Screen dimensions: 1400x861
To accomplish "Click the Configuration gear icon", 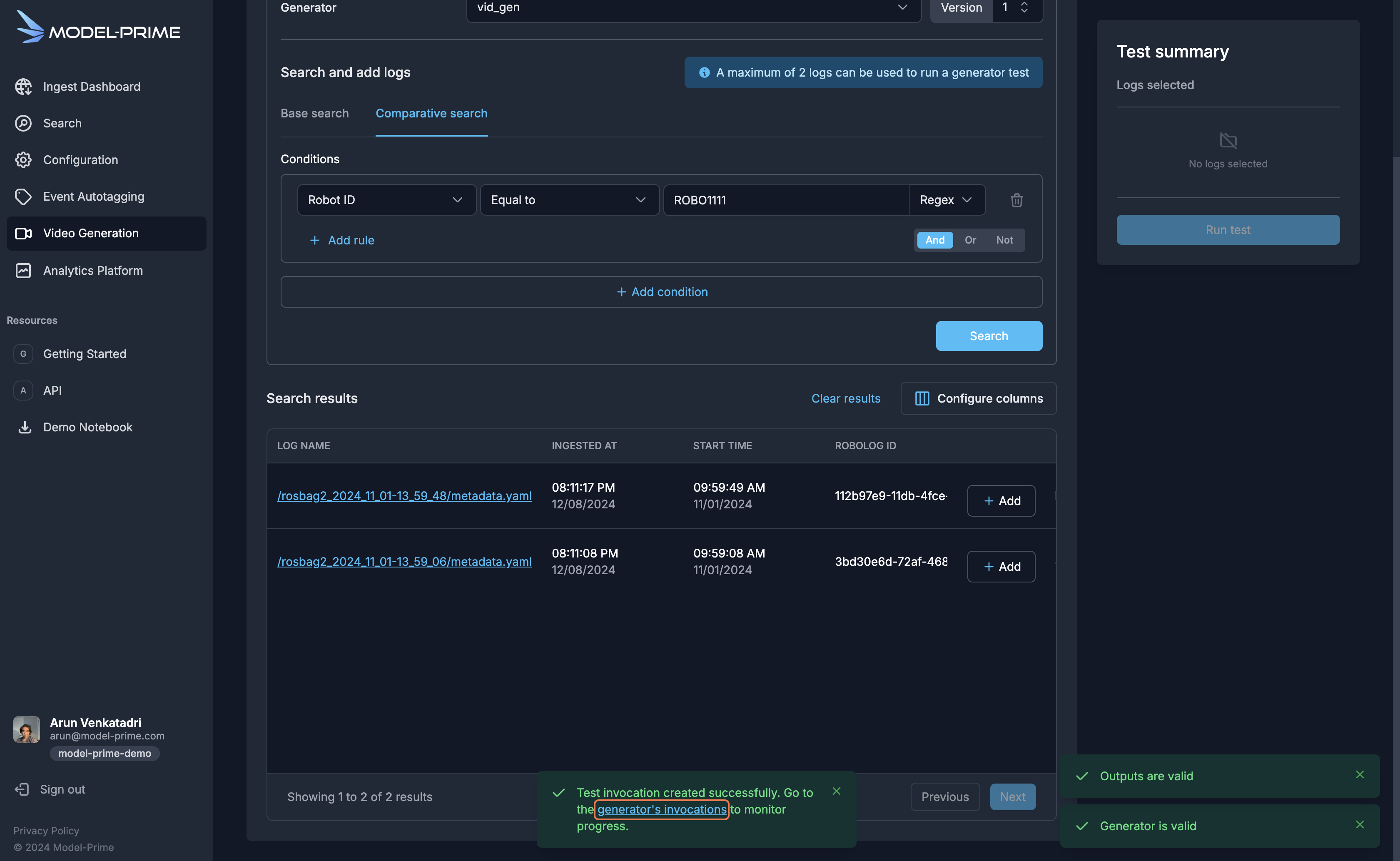I will [x=23, y=160].
